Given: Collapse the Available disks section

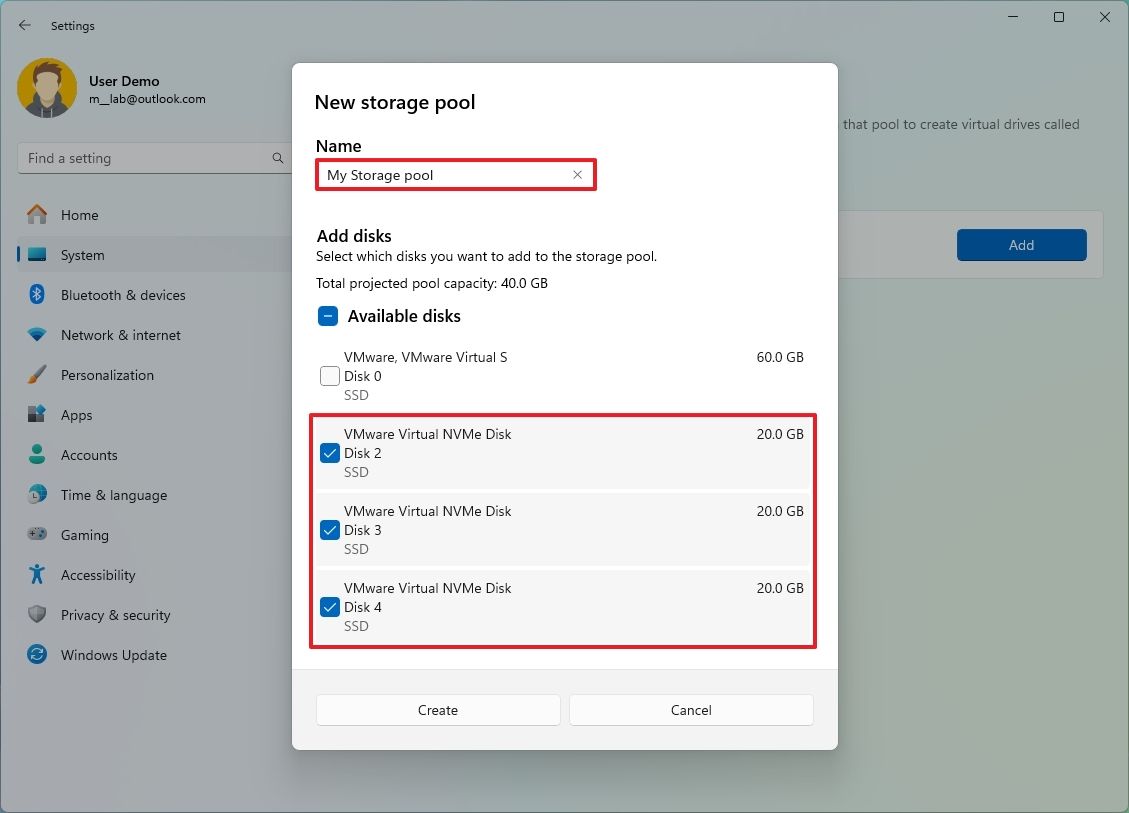Looking at the screenshot, I should coord(327,315).
